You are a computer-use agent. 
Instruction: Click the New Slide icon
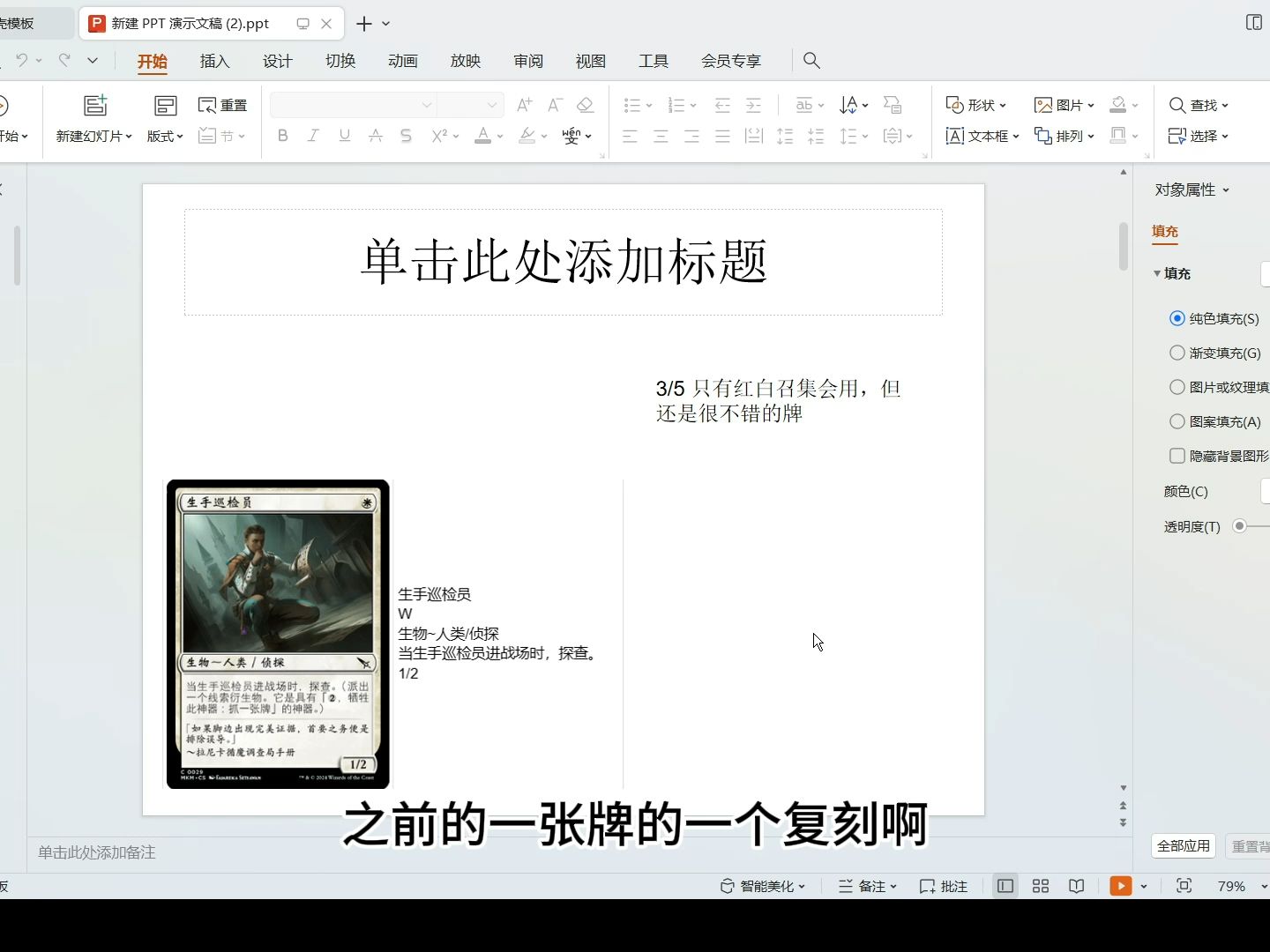click(x=94, y=106)
